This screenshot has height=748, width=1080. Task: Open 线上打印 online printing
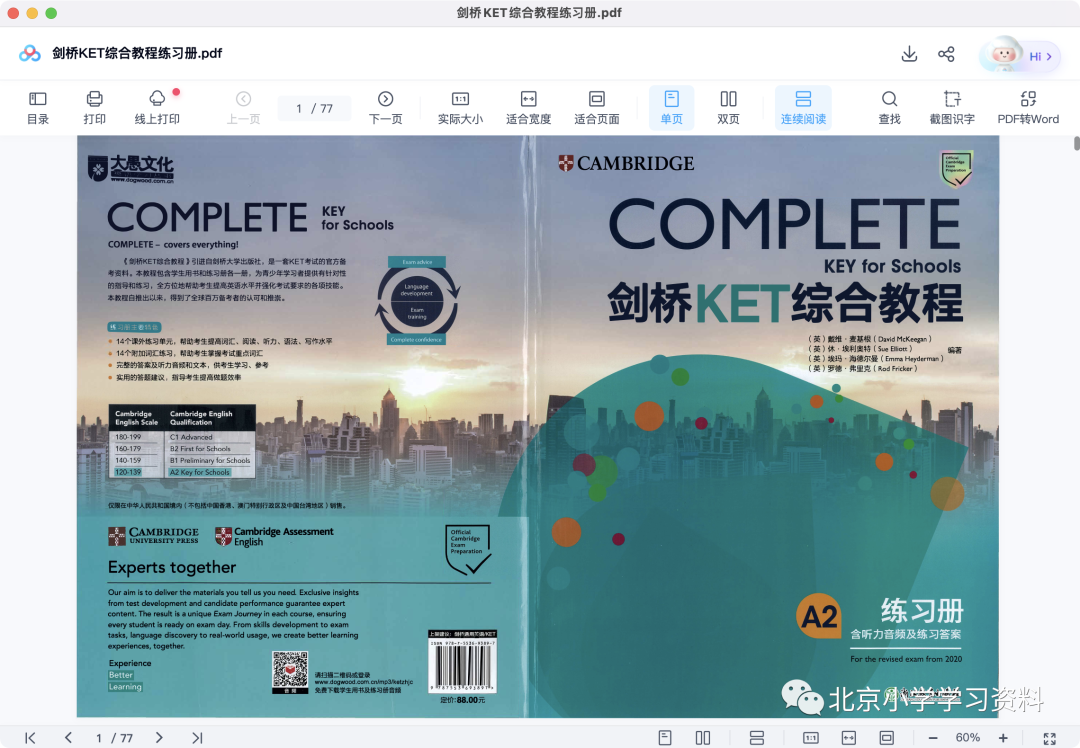157,108
